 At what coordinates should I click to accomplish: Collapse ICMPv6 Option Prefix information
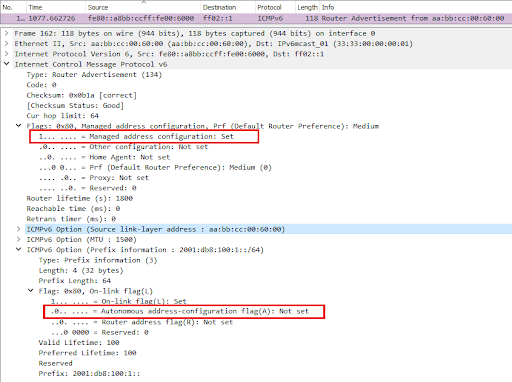tap(19, 249)
